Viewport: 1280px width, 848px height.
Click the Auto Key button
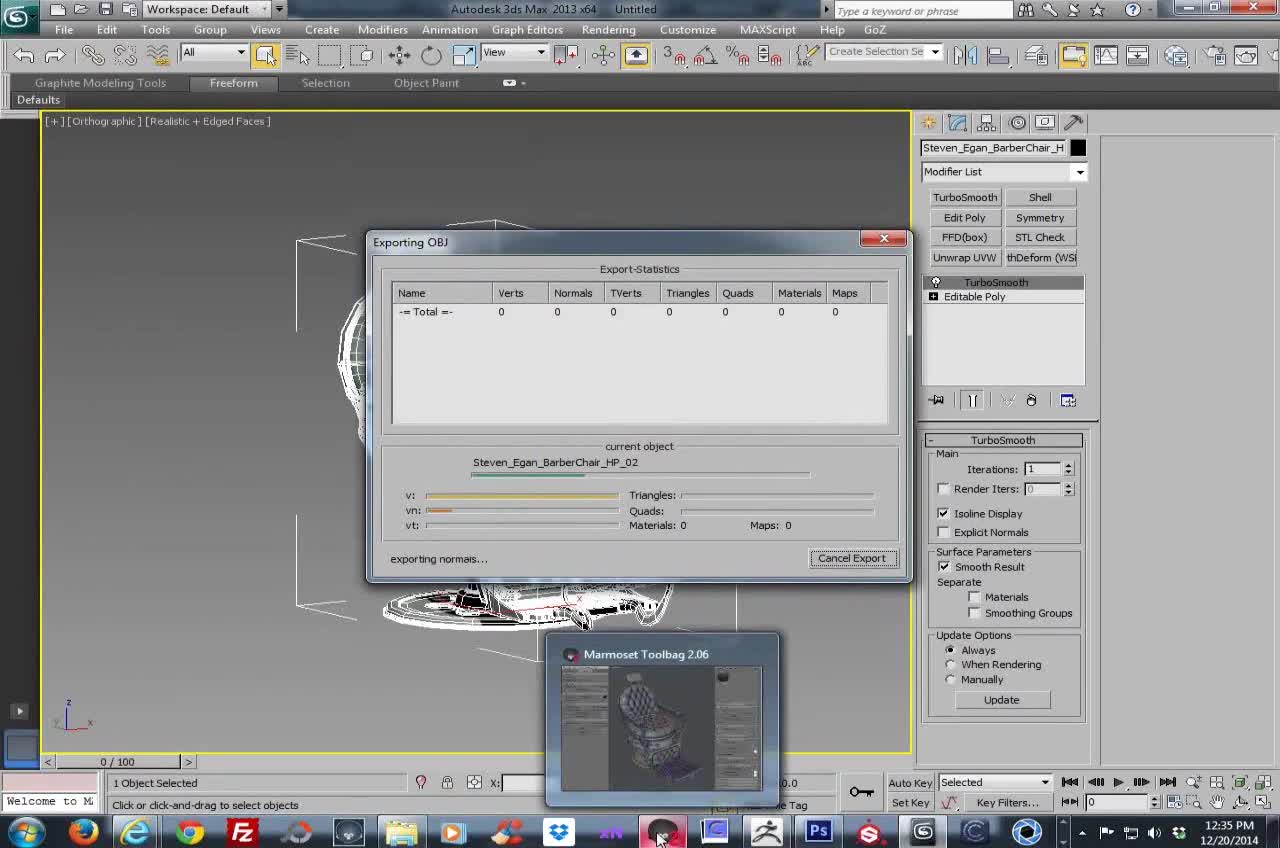[x=910, y=783]
